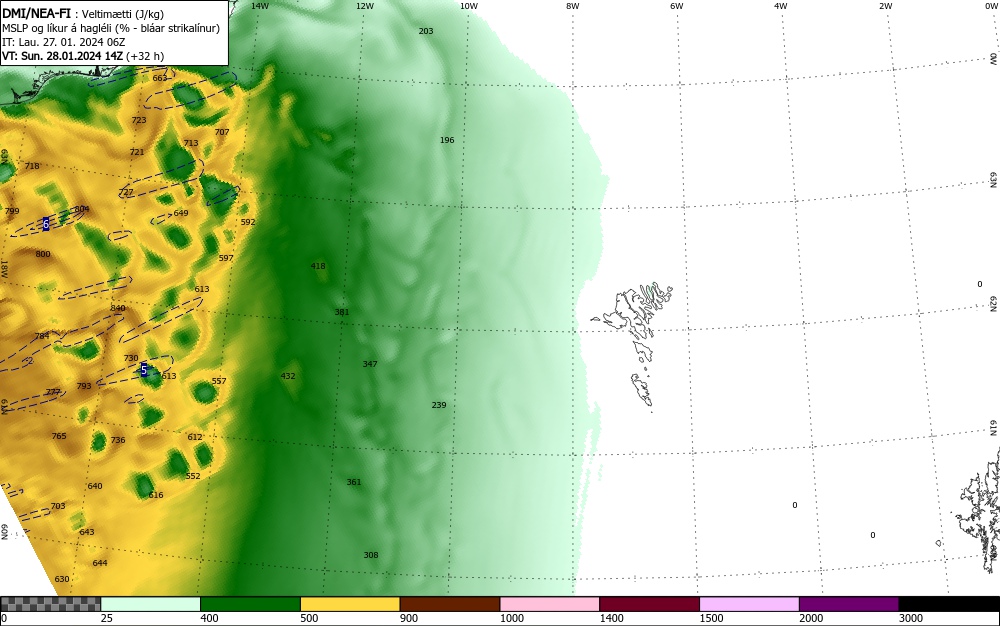
Task: Click the CAPE value 203
Action: (426, 31)
